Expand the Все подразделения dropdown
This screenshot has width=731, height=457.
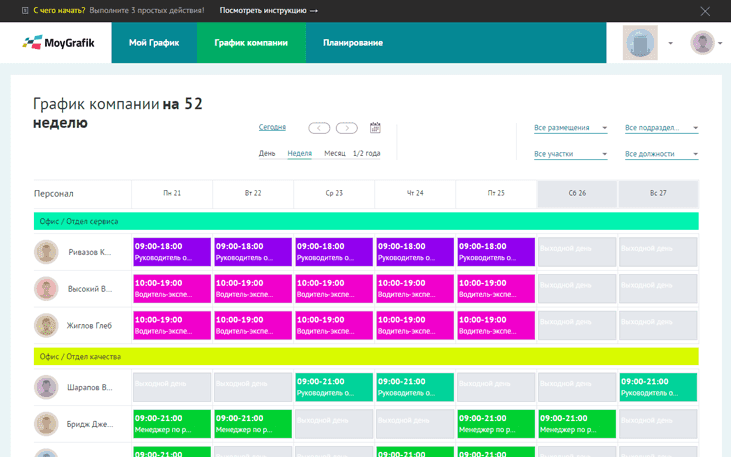coord(661,128)
